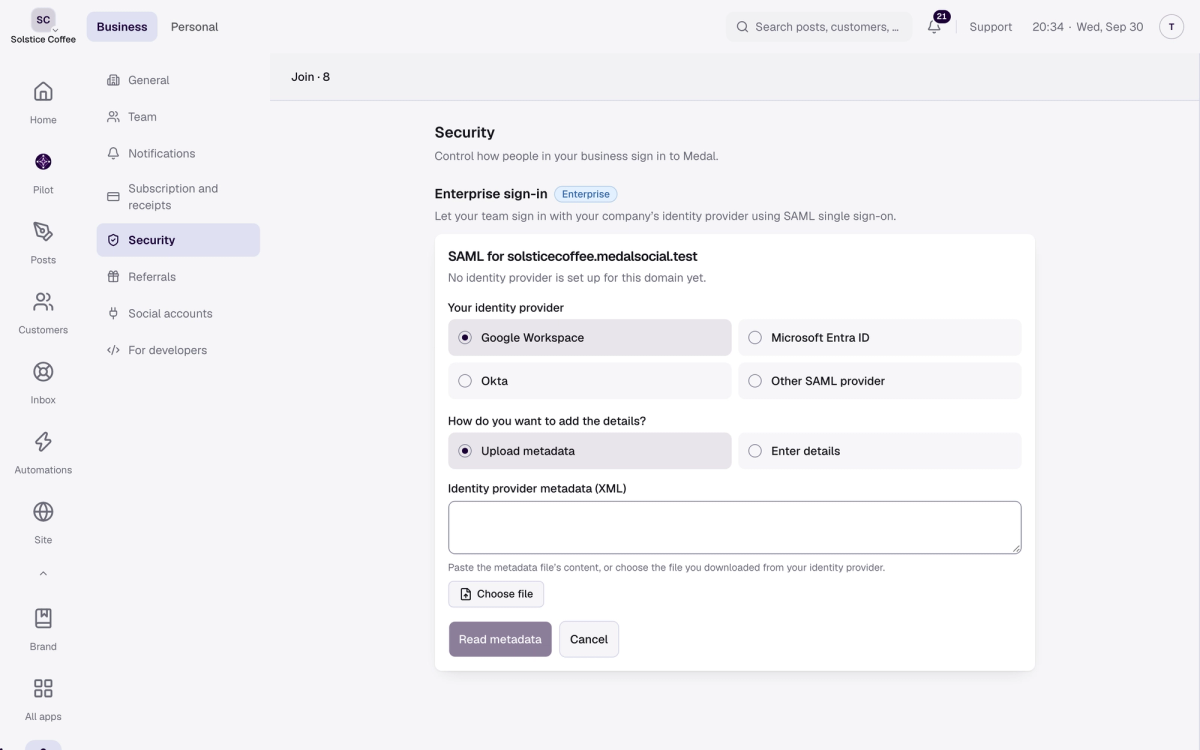Open Social accounts settings page

coord(178,313)
